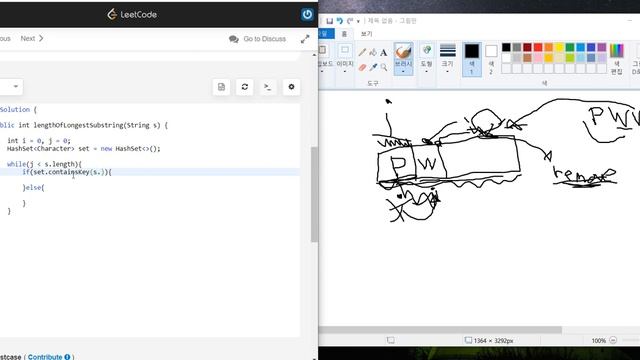Click the Undo arrow in Paint

(340, 21)
